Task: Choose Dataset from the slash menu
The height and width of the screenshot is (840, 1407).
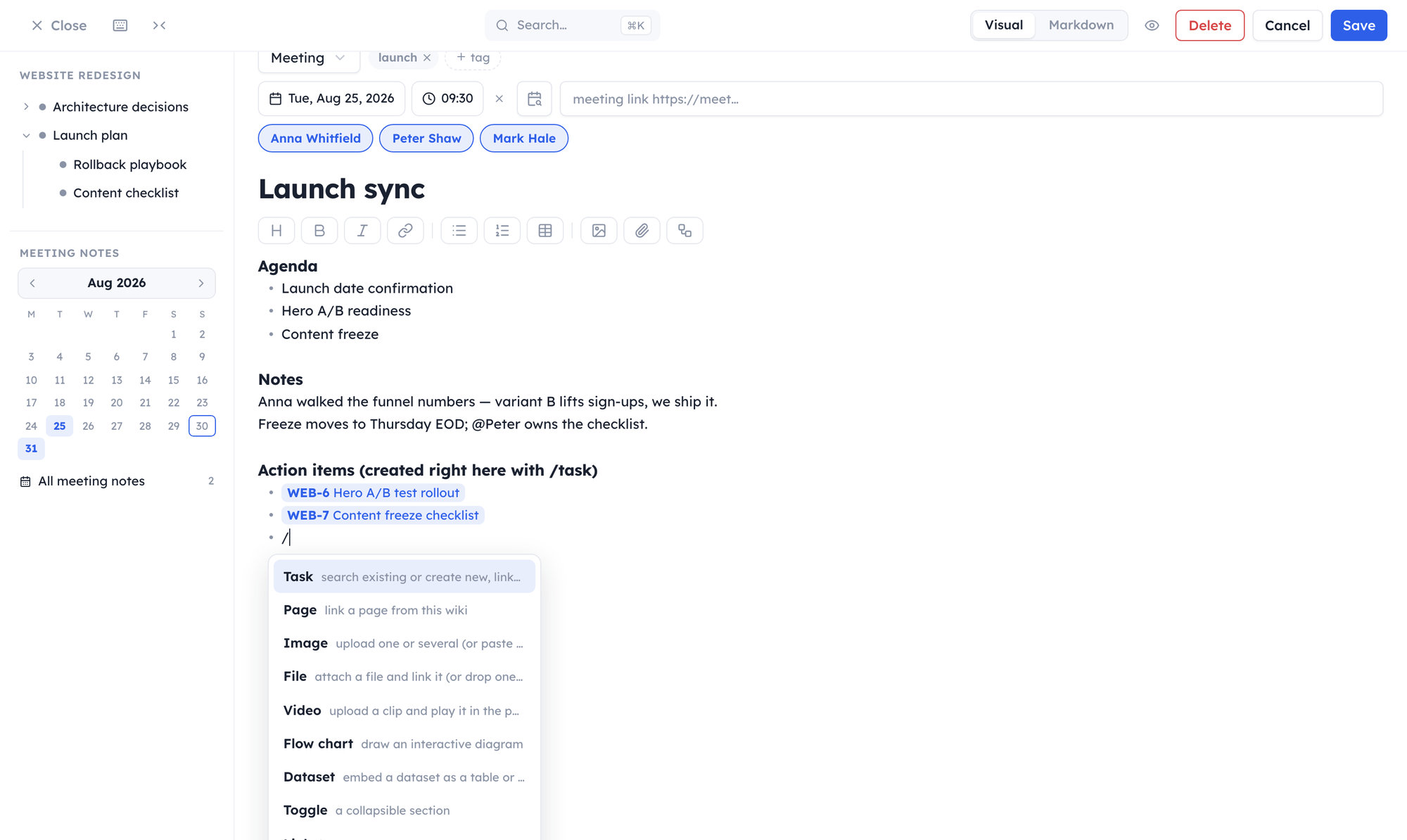Action: (x=405, y=777)
